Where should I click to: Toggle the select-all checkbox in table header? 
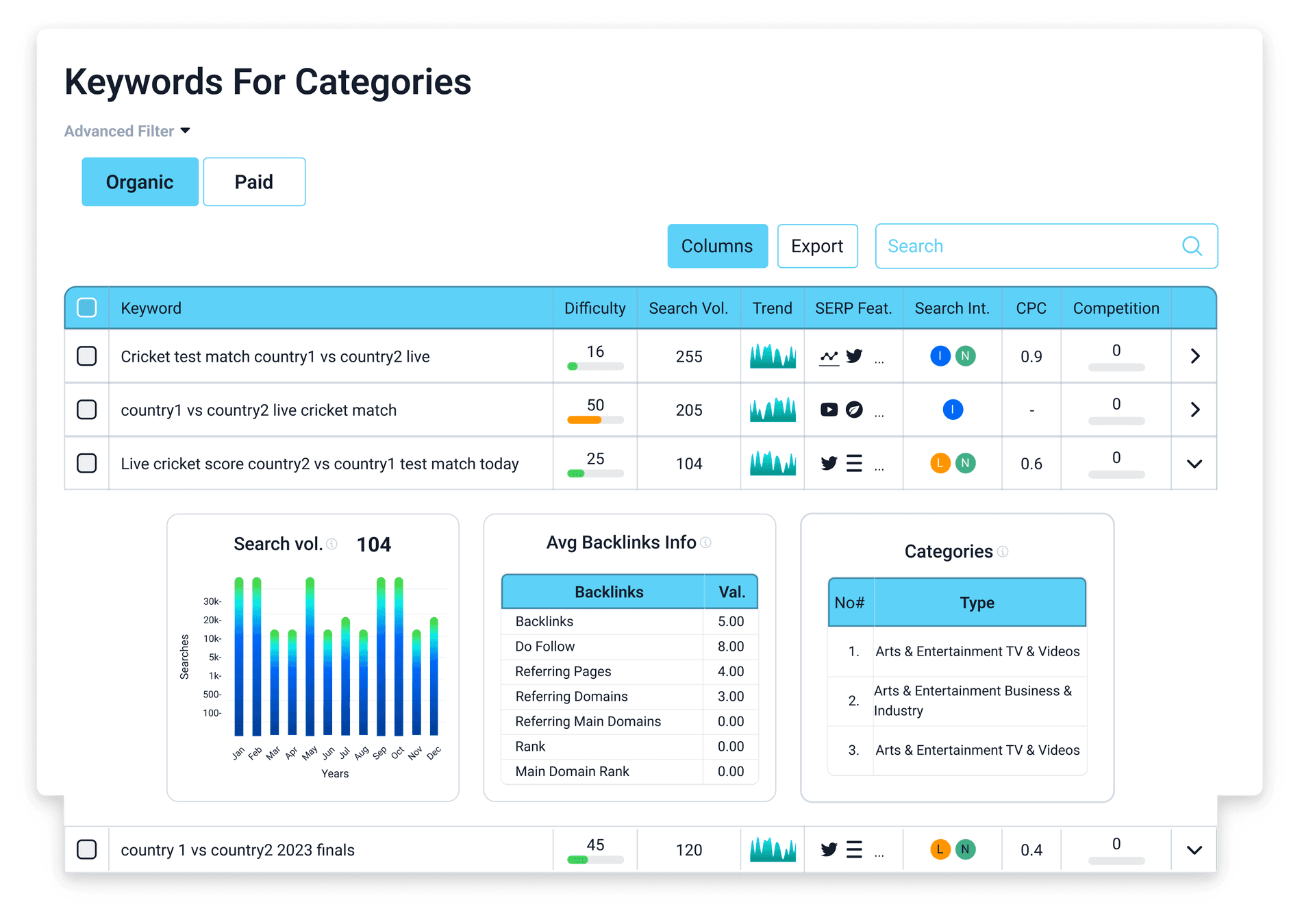(x=87, y=308)
